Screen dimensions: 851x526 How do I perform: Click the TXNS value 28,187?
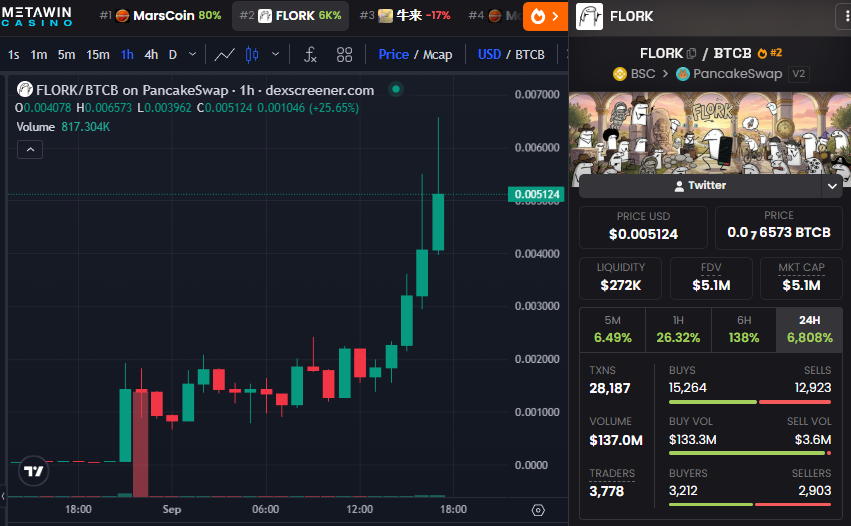[x=609, y=389]
